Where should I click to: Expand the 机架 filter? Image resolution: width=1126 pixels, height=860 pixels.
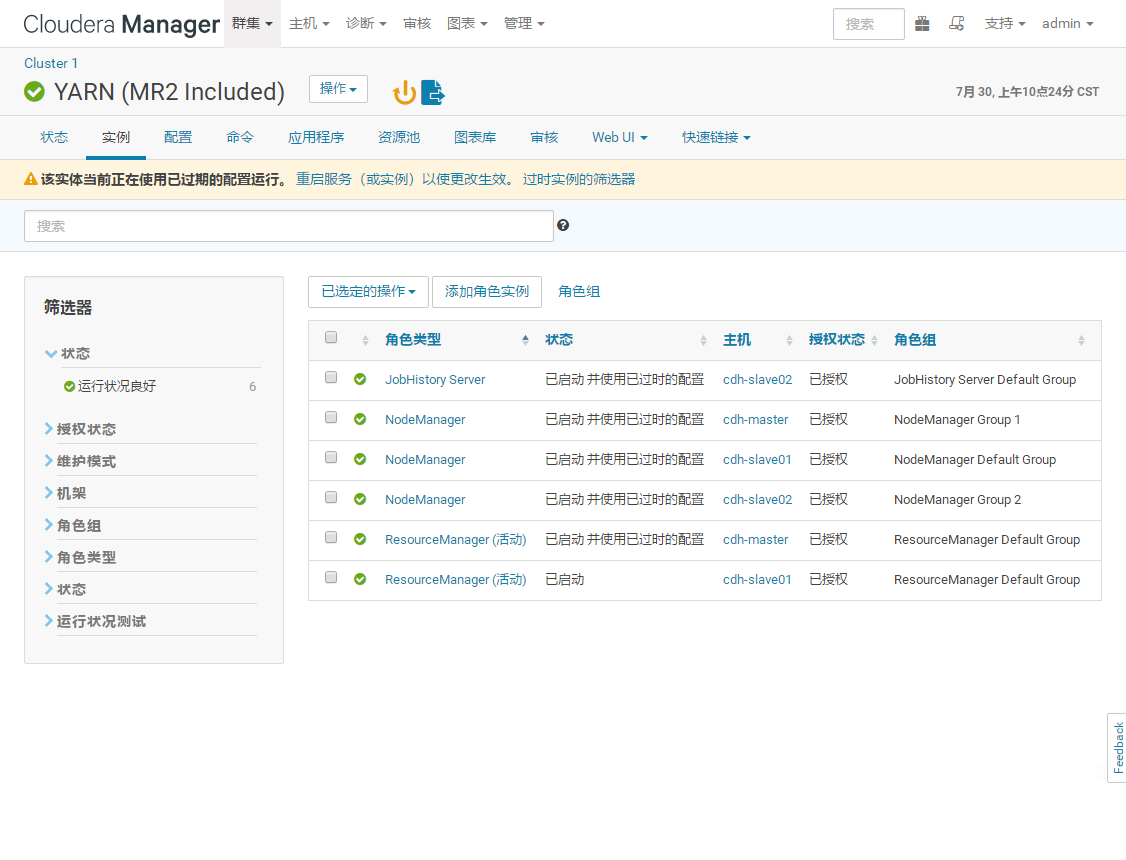coord(65,493)
